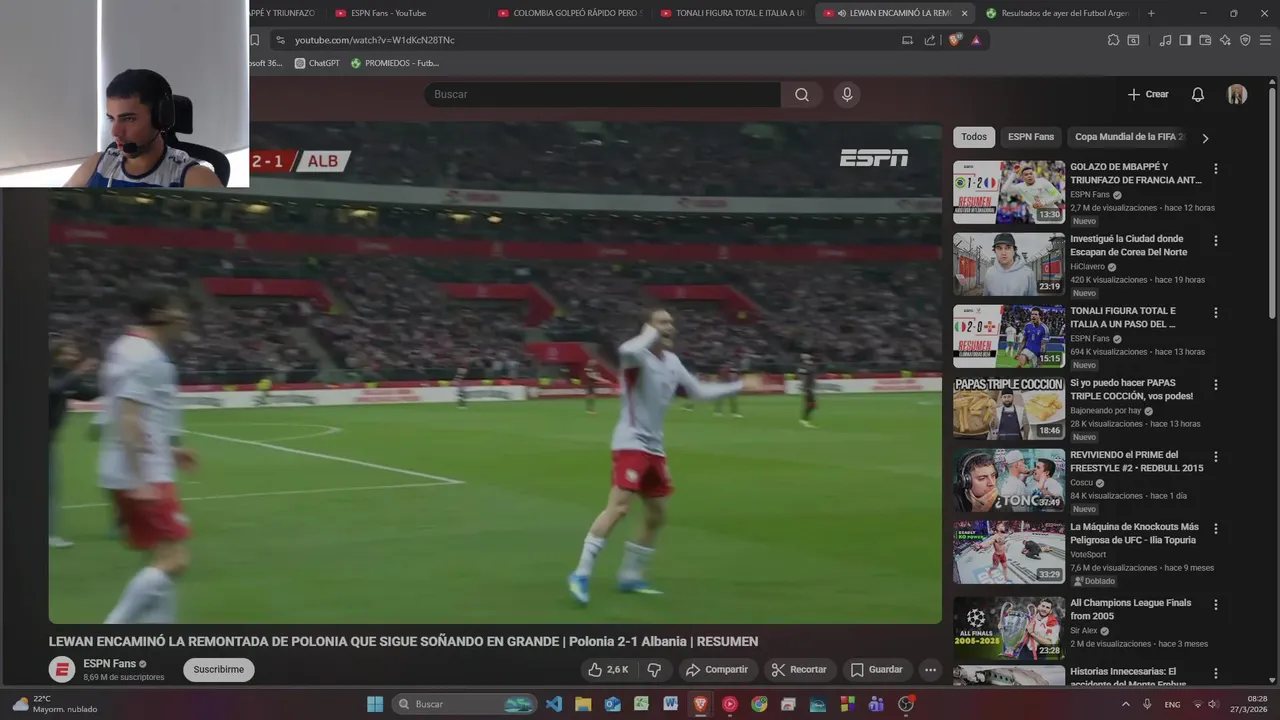Open options for REVIVIENDO el PRIME video
The height and width of the screenshot is (720, 1280).
click(1216, 457)
